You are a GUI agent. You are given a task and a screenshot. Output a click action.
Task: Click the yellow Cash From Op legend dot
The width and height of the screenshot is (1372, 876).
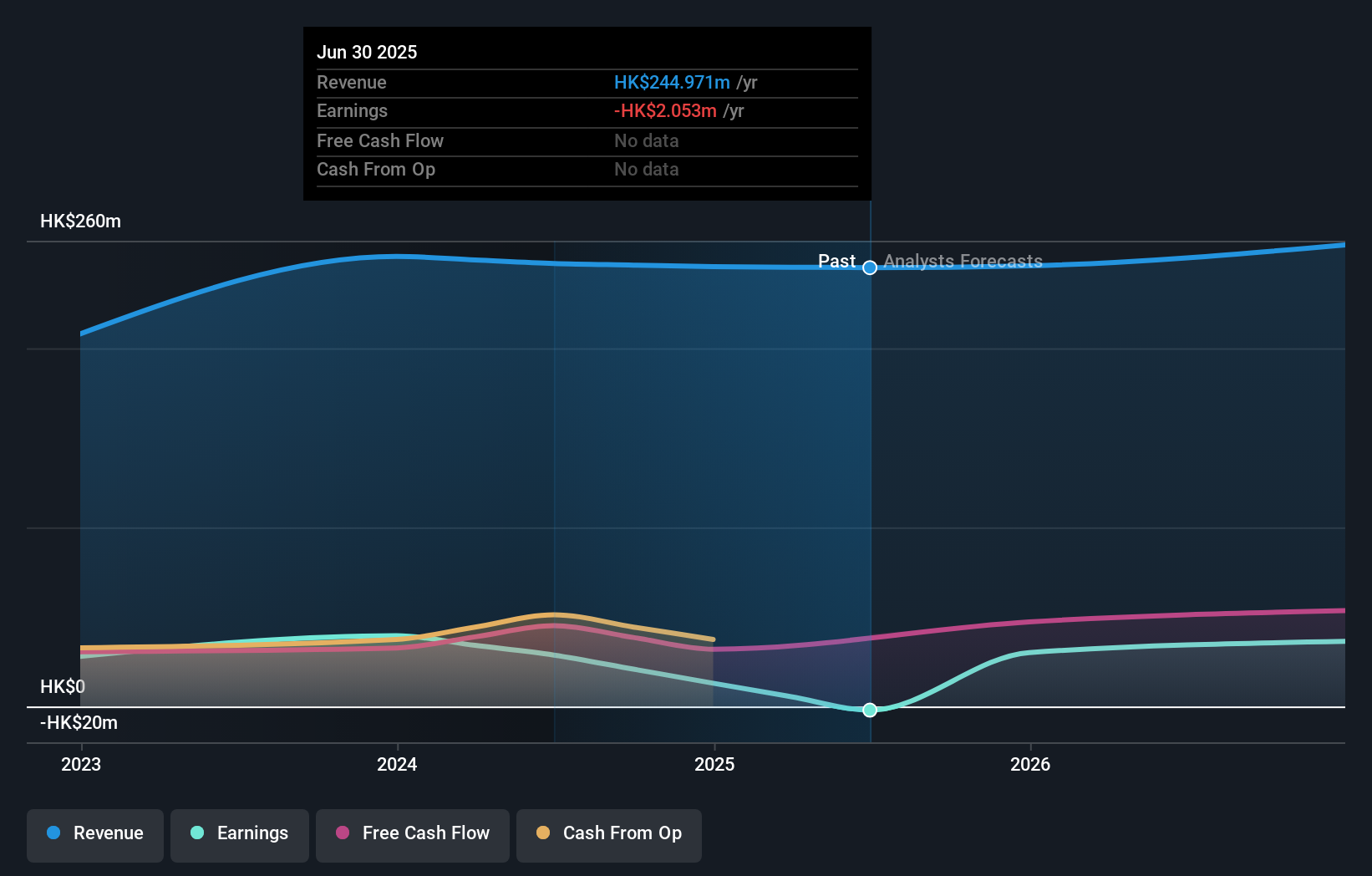click(543, 833)
